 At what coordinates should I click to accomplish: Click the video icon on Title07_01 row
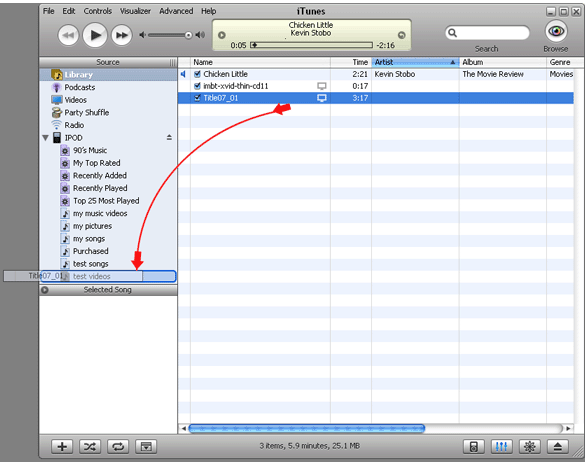322,98
